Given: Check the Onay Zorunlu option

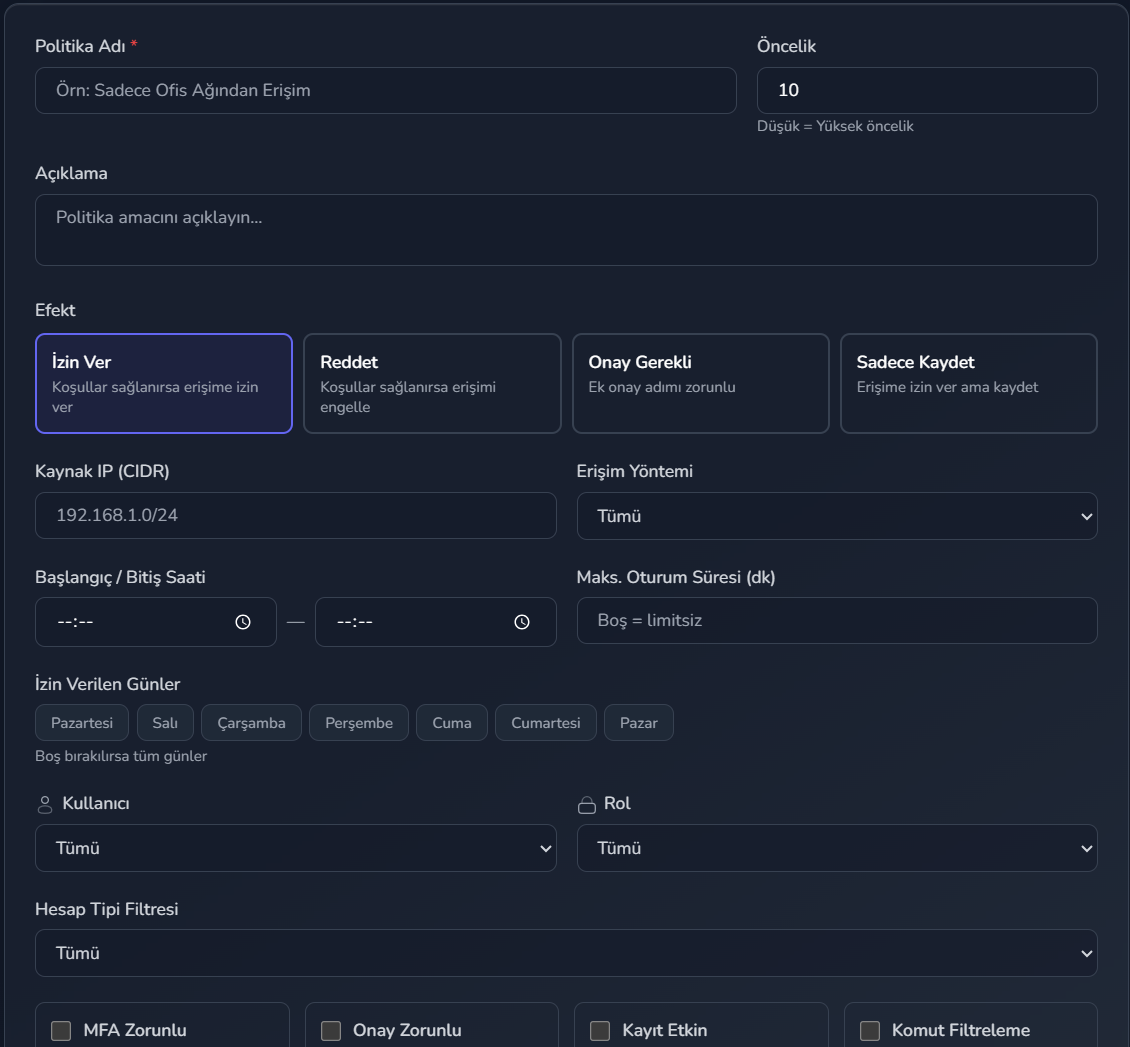Looking at the screenshot, I should tap(331, 1030).
